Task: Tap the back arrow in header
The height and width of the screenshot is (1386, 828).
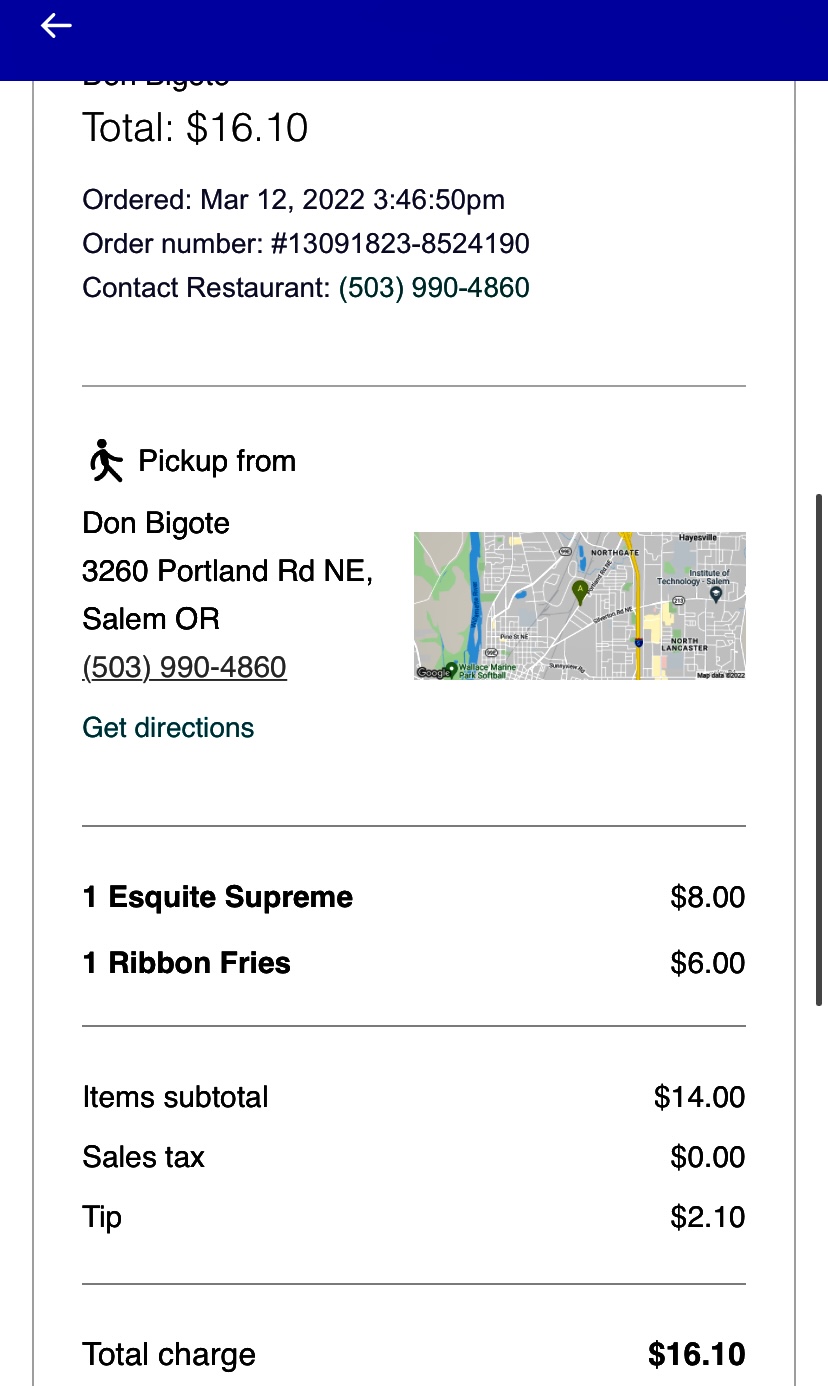Action: pos(56,27)
